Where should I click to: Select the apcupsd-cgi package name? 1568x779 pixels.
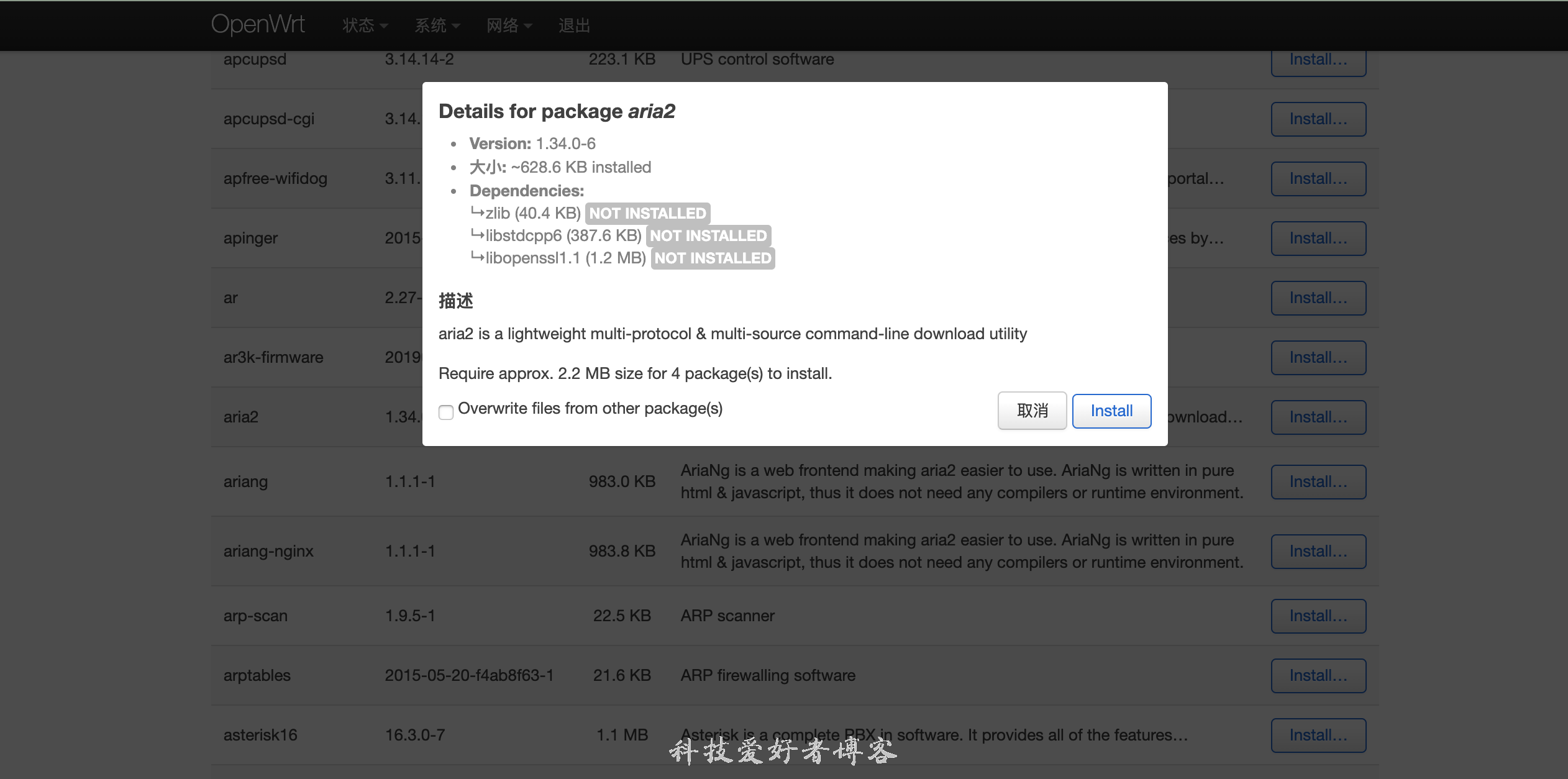coord(269,119)
